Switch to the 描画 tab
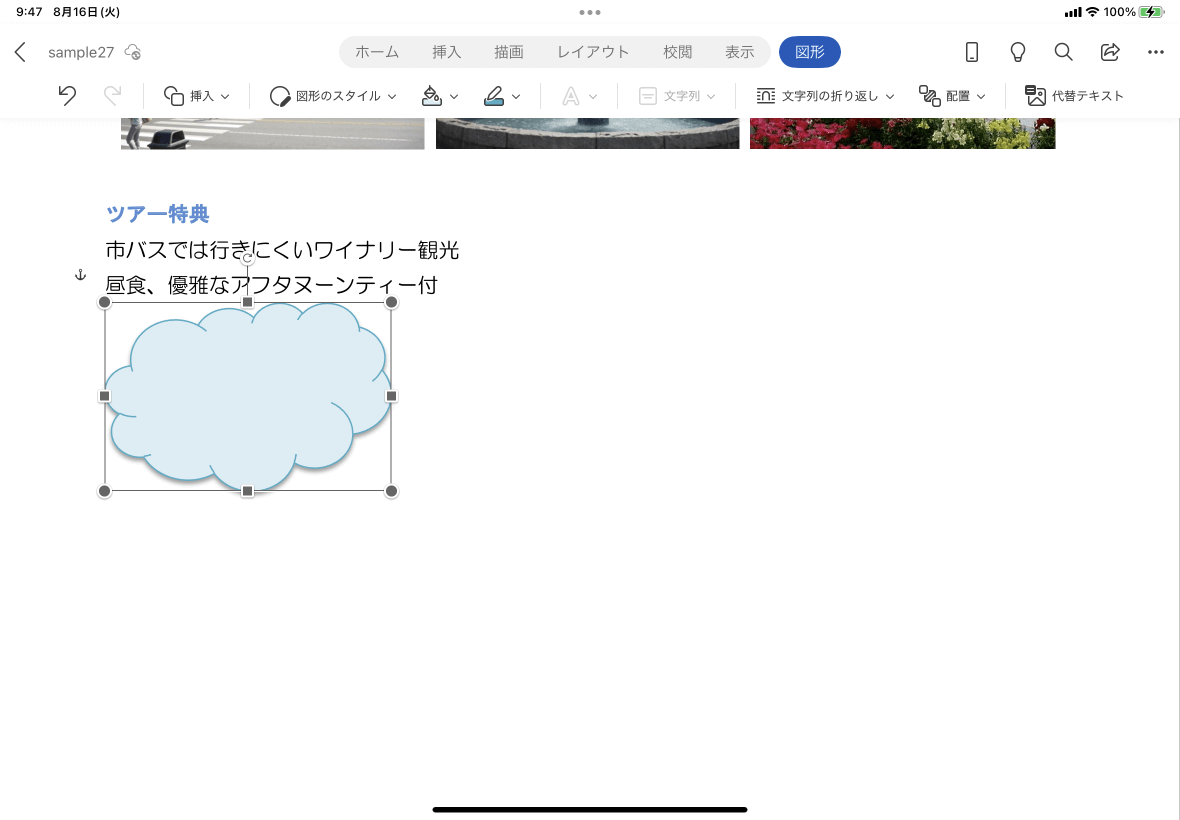Viewport: 1180px width, 820px height. (509, 52)
